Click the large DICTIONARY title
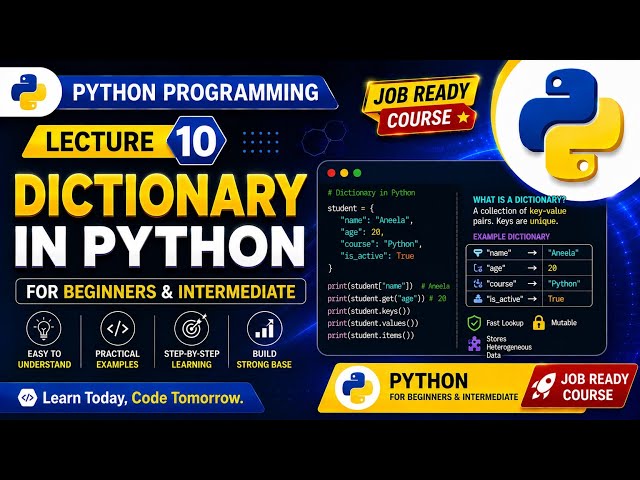This screenshot has height=480, width=640. pos(160,196)
